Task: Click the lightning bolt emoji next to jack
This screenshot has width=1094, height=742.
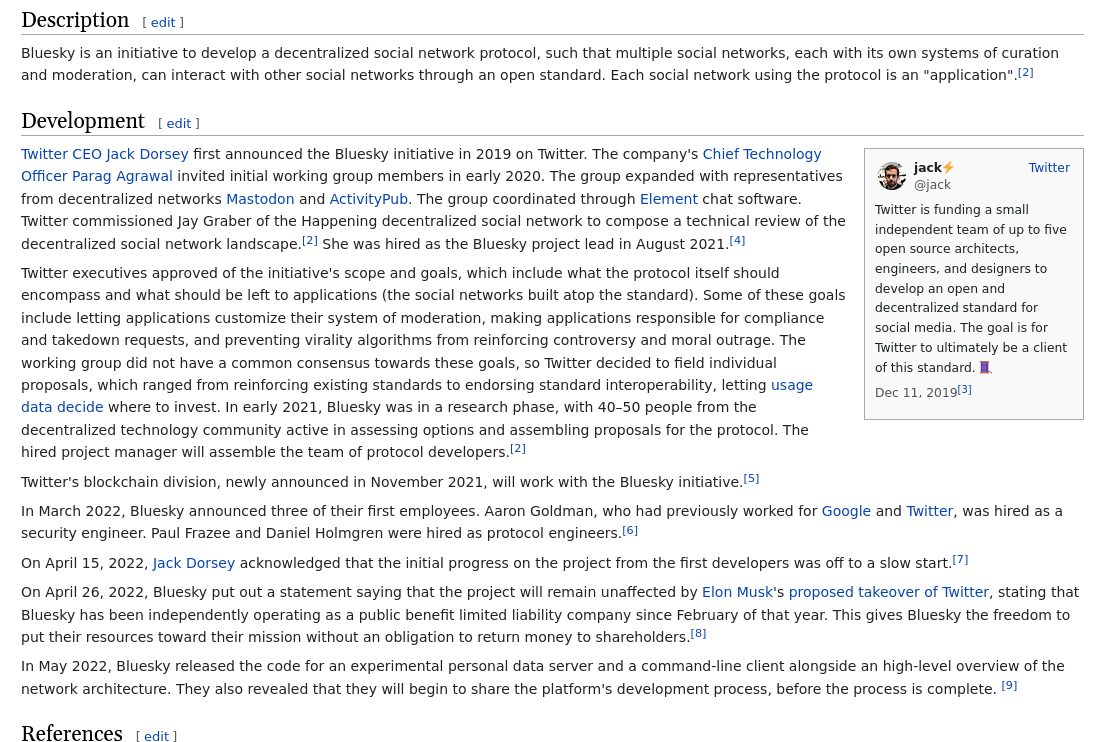Action: click(948, 168)
